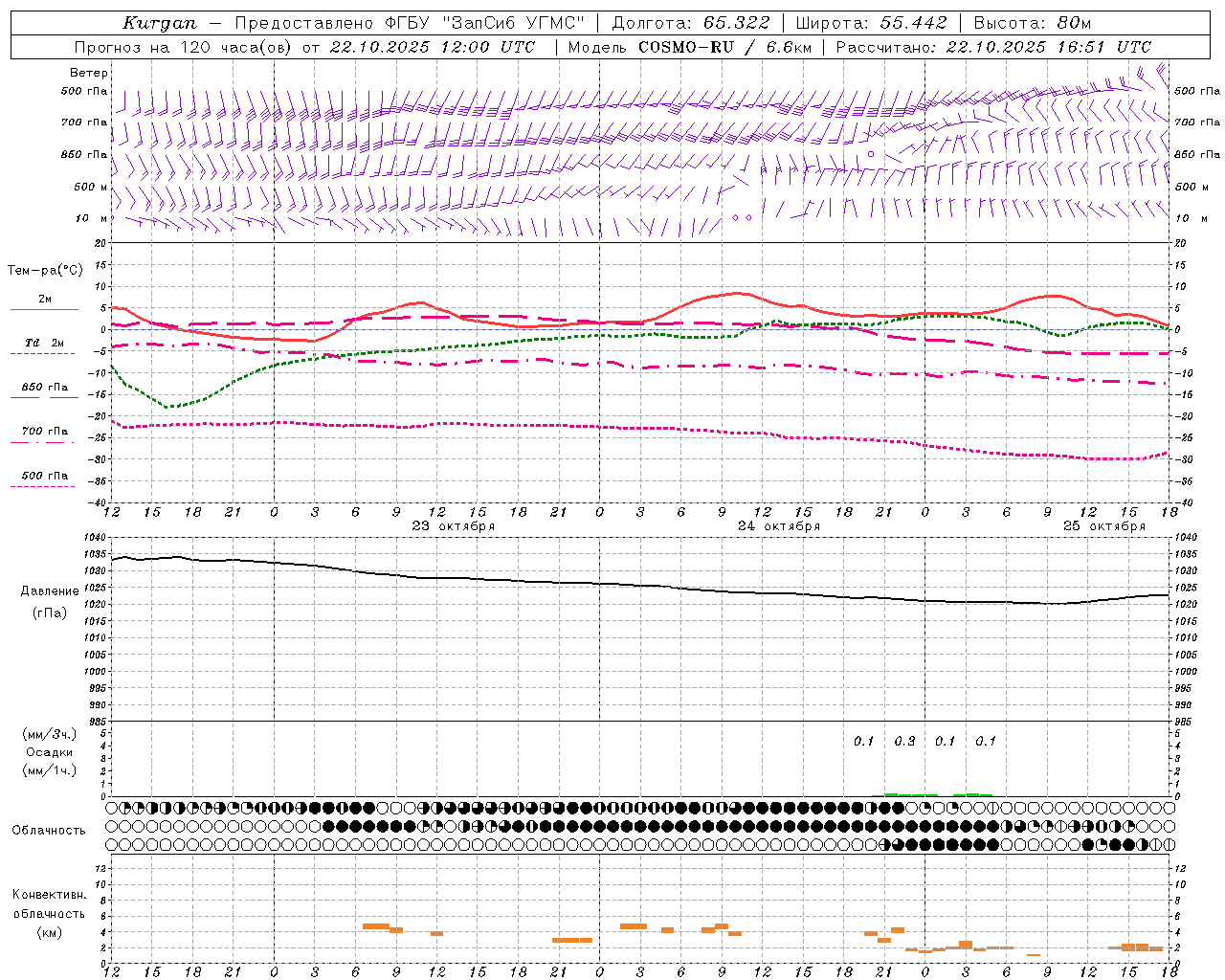This screenshot has width=1225, height=980.
Task: Click the solid red line sample under "2м"
Action: pyautogui.click(x=44, y=310)
